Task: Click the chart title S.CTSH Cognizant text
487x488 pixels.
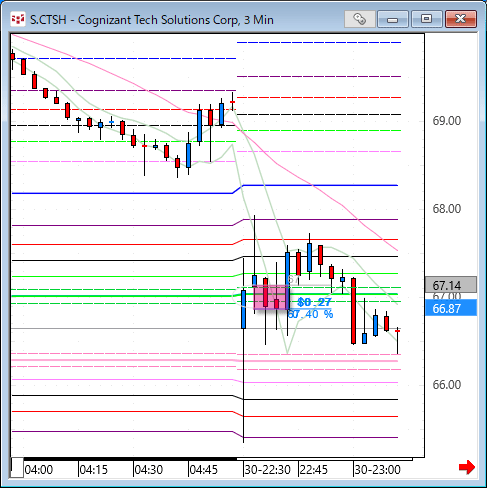Action: click(152, 20)
